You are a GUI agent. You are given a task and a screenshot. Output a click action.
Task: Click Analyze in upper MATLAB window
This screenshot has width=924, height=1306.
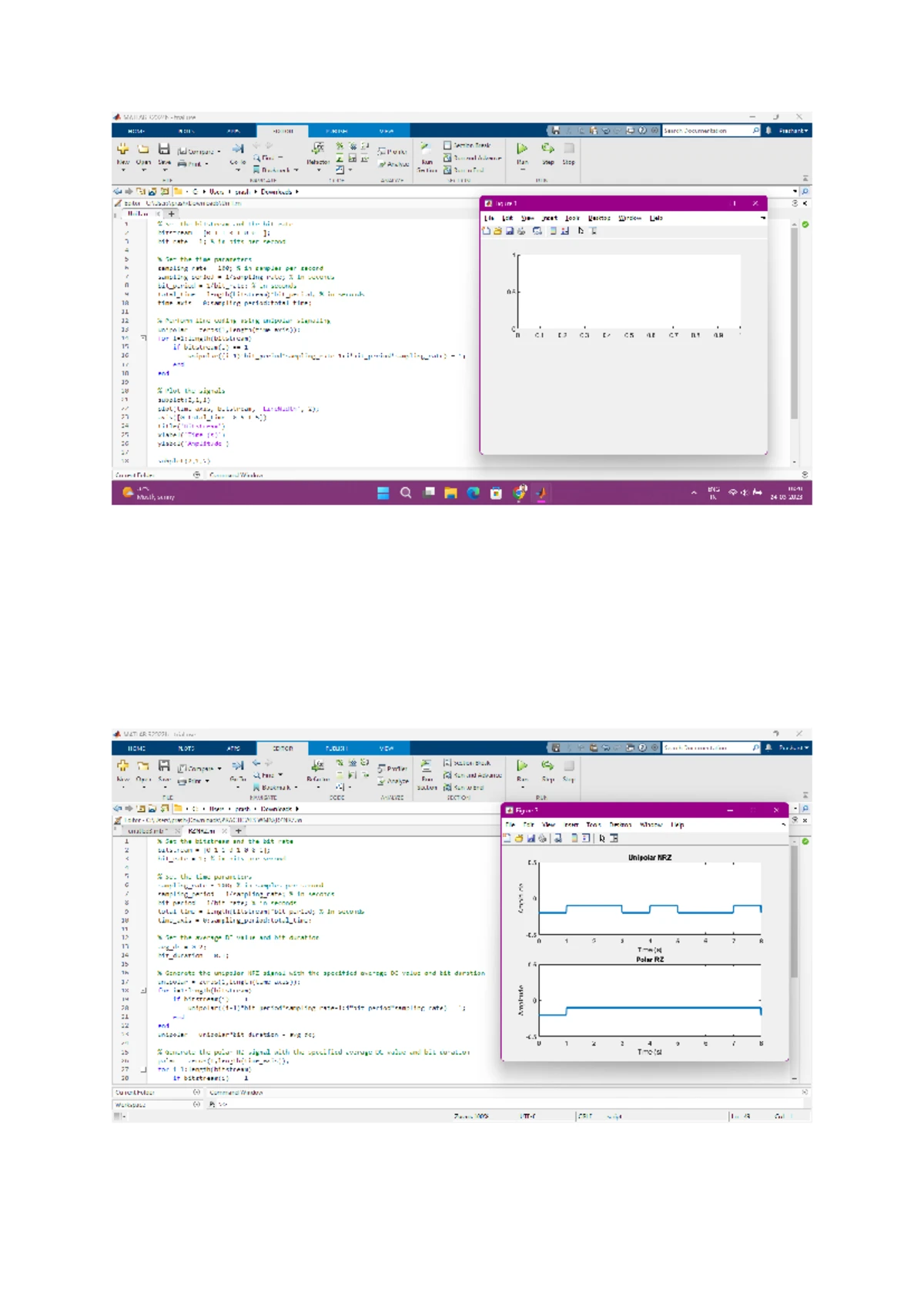pos(393,164)
